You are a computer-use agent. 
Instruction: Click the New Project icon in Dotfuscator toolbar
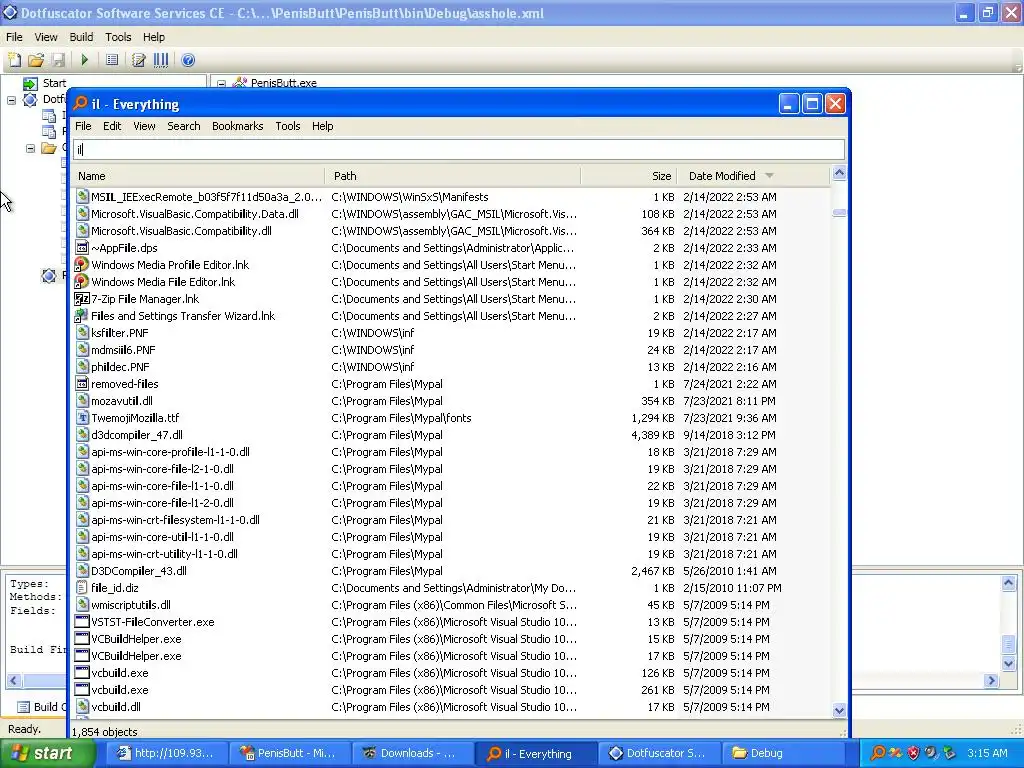(14, 60)
